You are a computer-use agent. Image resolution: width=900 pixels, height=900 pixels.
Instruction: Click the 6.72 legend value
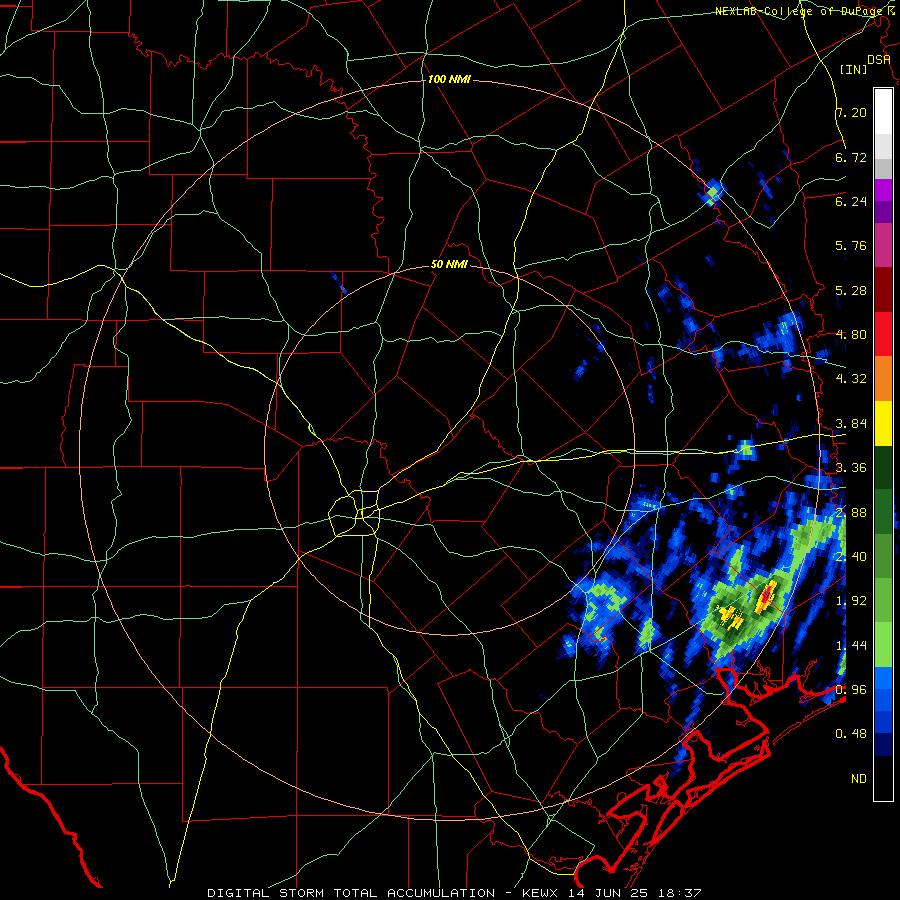click(851, 157)
